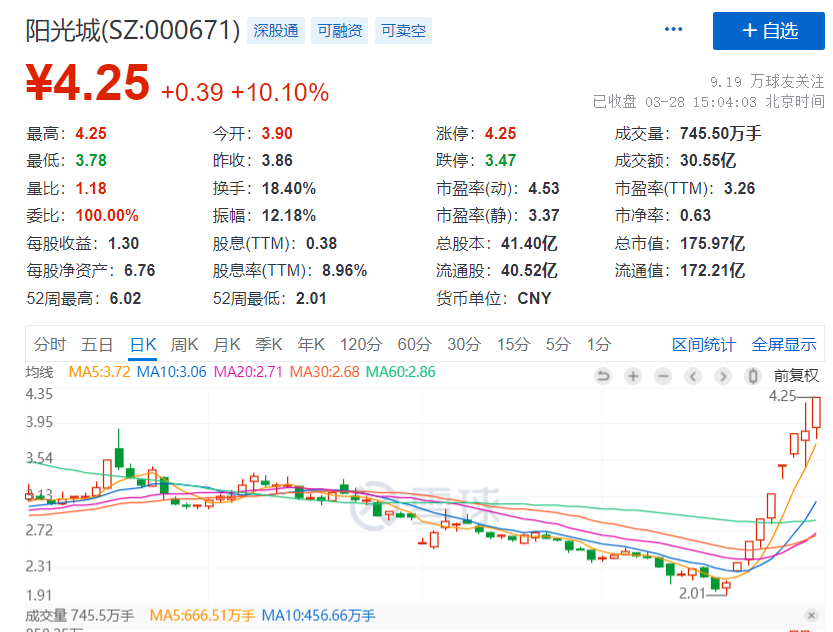
Task: Switch to 60分 chart tab
Action: (414, 345)
